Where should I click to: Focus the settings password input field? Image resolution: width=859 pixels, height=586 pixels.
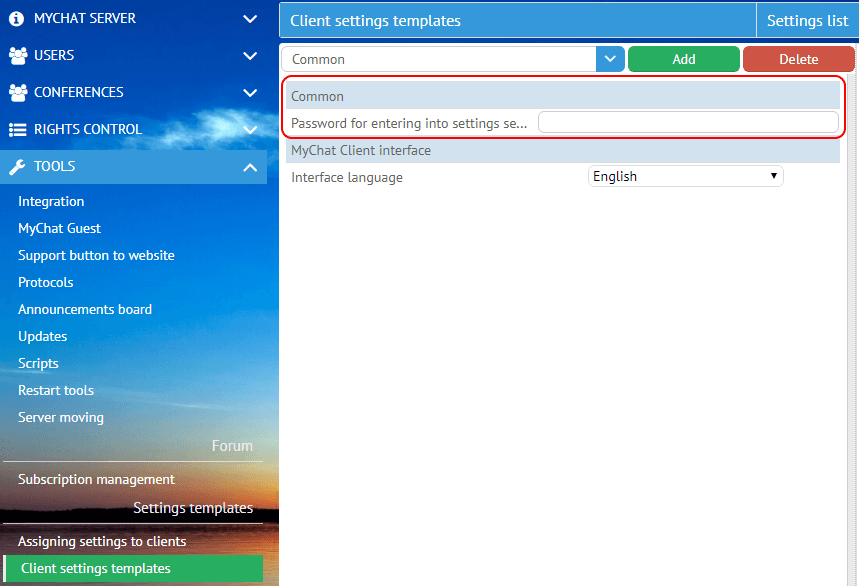pos(688,122)
